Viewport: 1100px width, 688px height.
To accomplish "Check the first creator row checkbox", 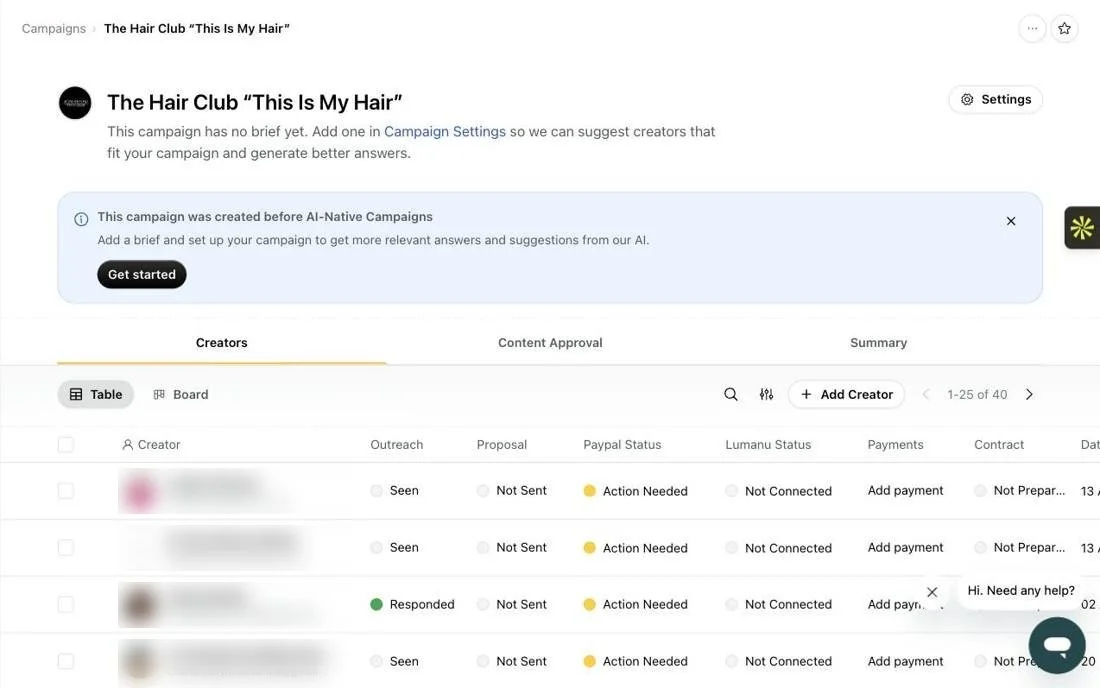I will 66,491.
